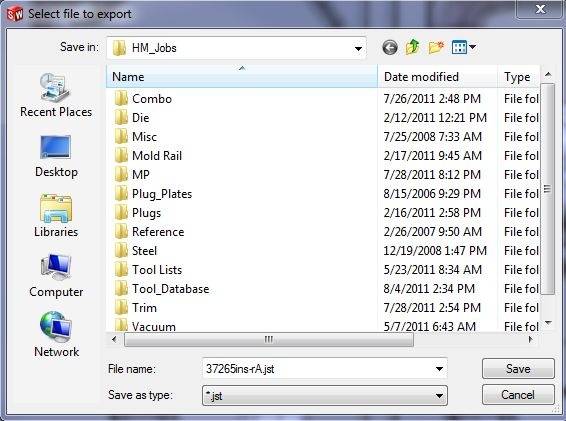Select the Plug_Plates folder
Screen dimensions: 566x421
point(153,194)
